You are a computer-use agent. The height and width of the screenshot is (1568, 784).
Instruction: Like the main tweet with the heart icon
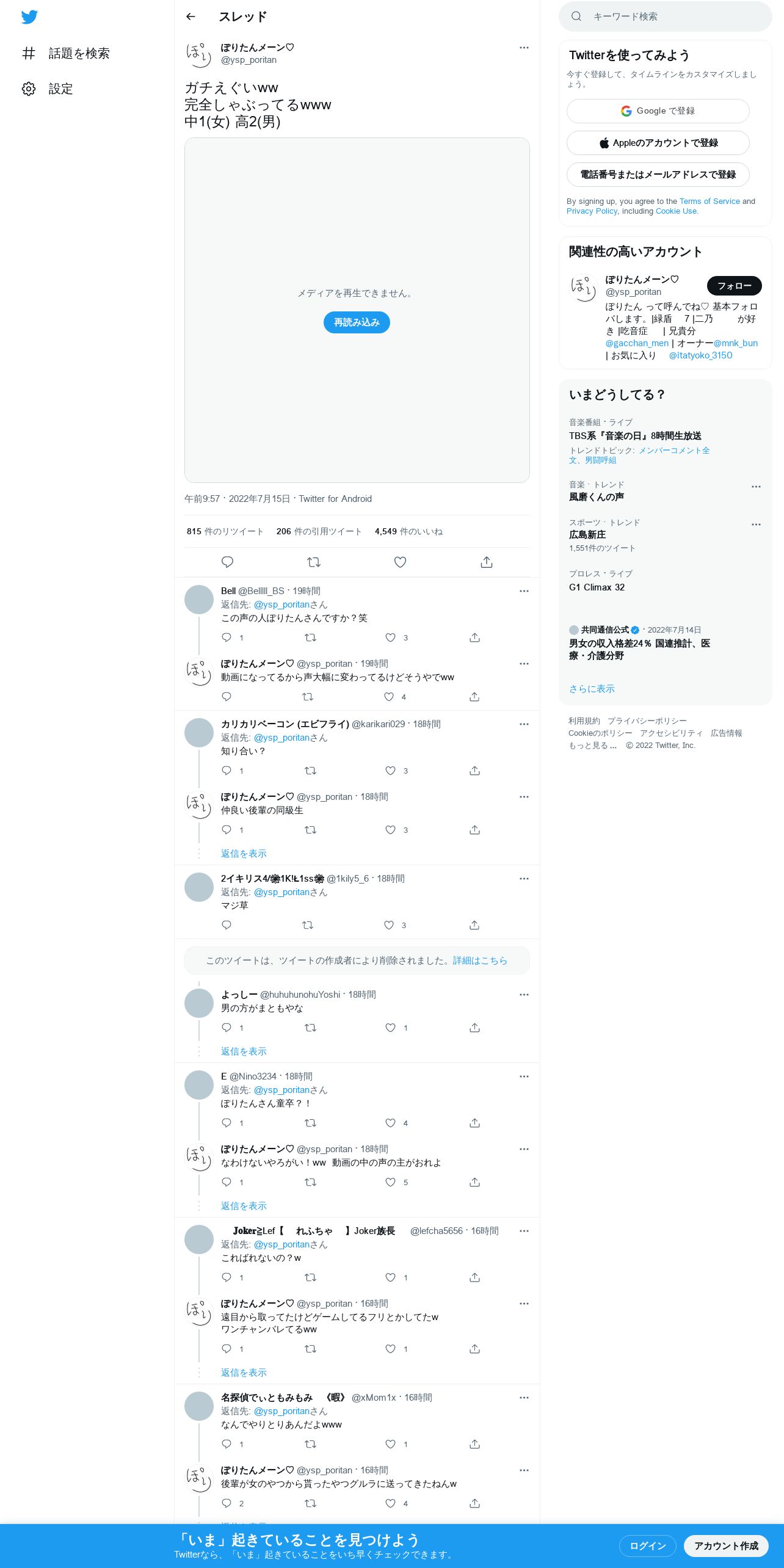(400, 562)
